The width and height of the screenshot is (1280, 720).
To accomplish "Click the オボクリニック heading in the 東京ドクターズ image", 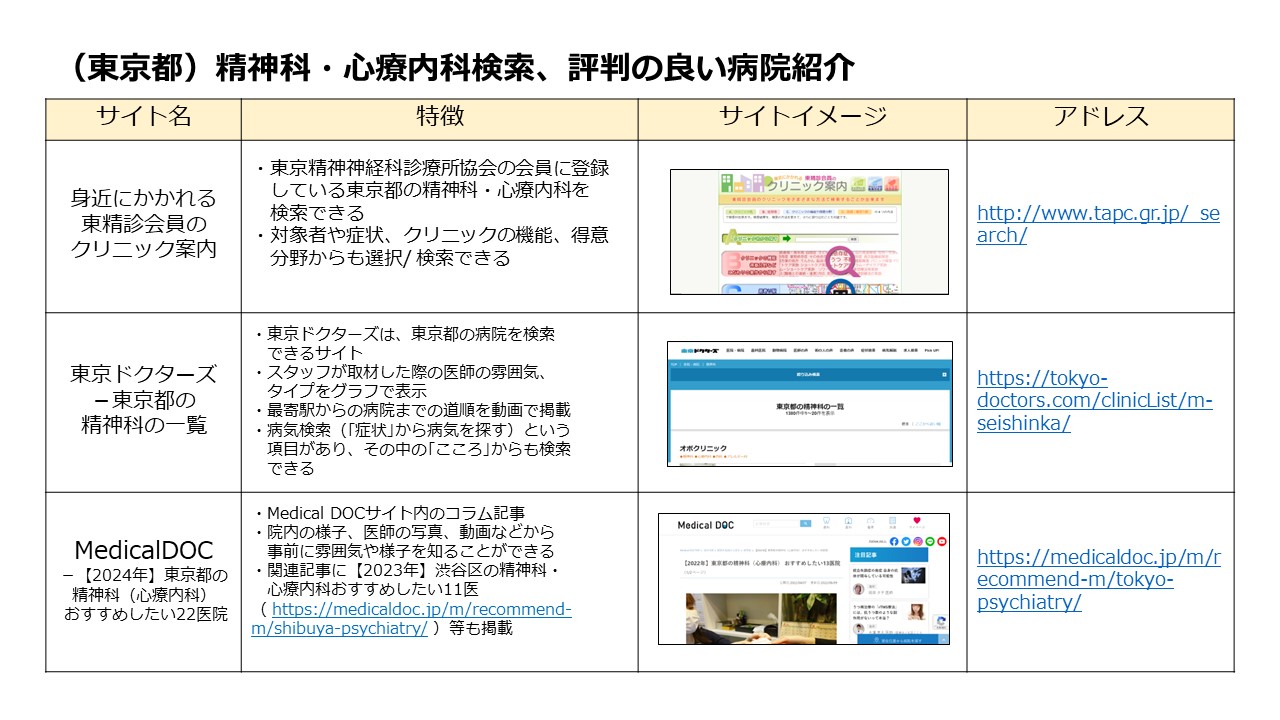I will (703, 449).
